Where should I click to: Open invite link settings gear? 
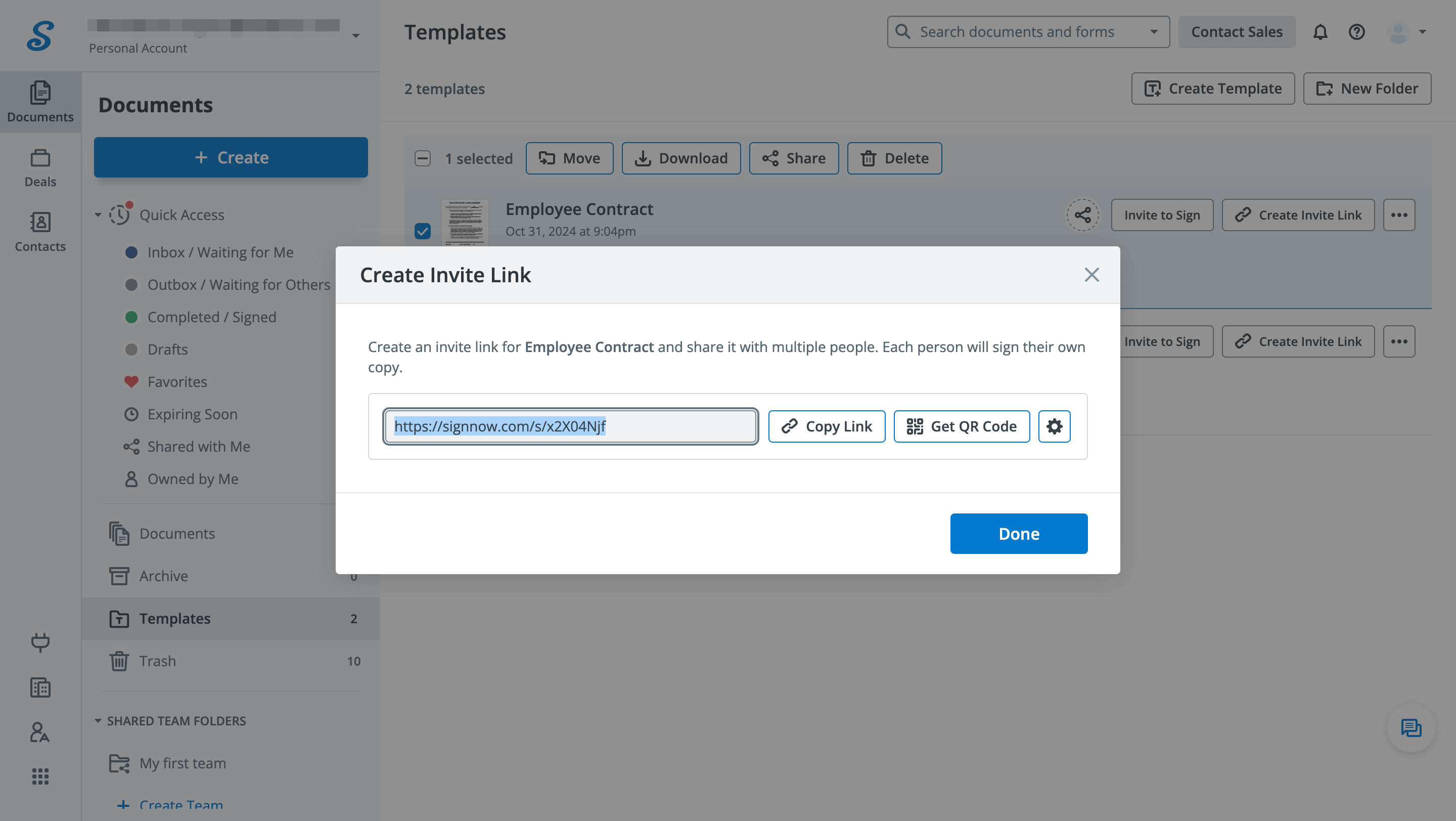[x=1054, y=426]
